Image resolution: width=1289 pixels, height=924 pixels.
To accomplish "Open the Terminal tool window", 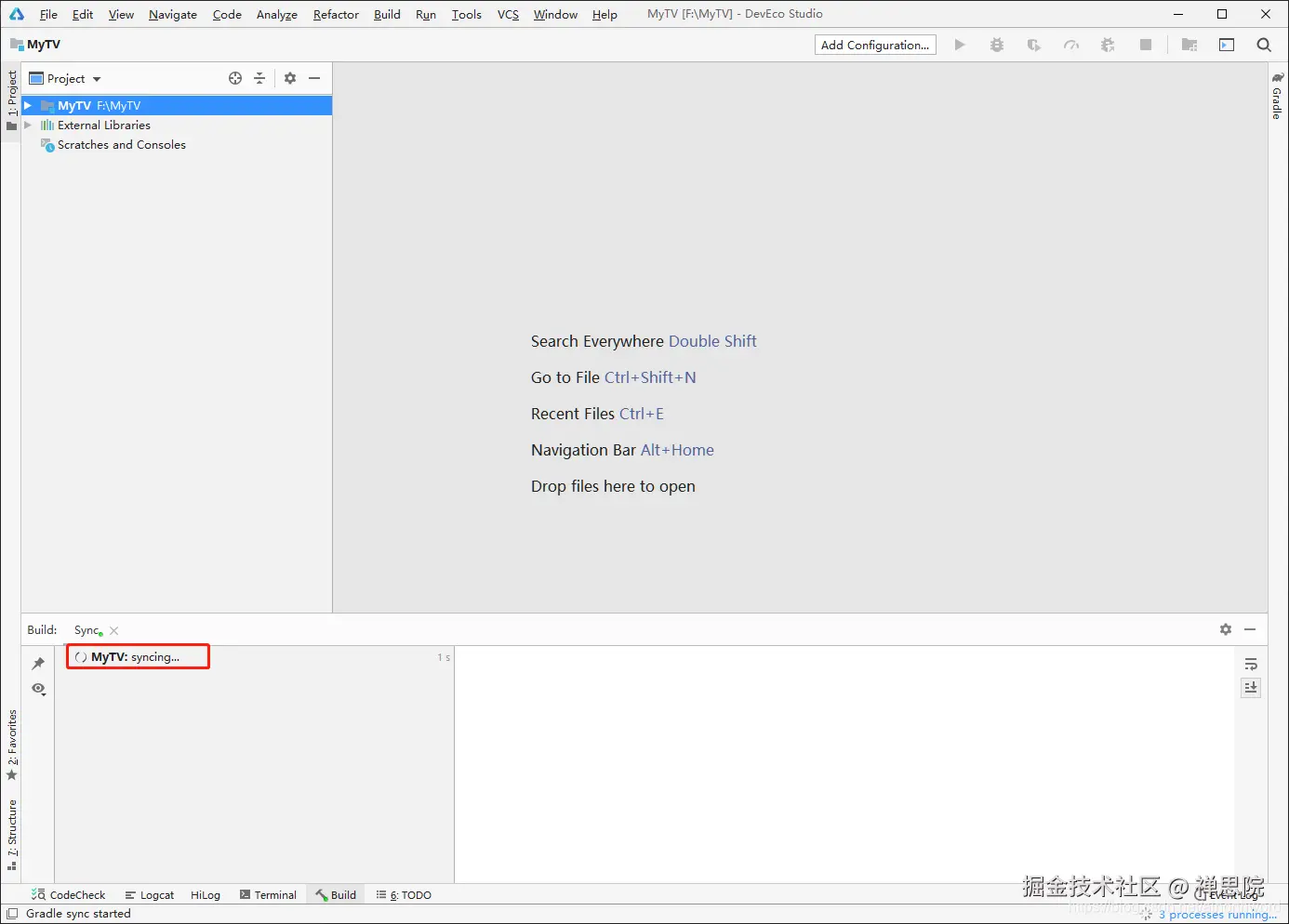I will (x=268, y=895).
